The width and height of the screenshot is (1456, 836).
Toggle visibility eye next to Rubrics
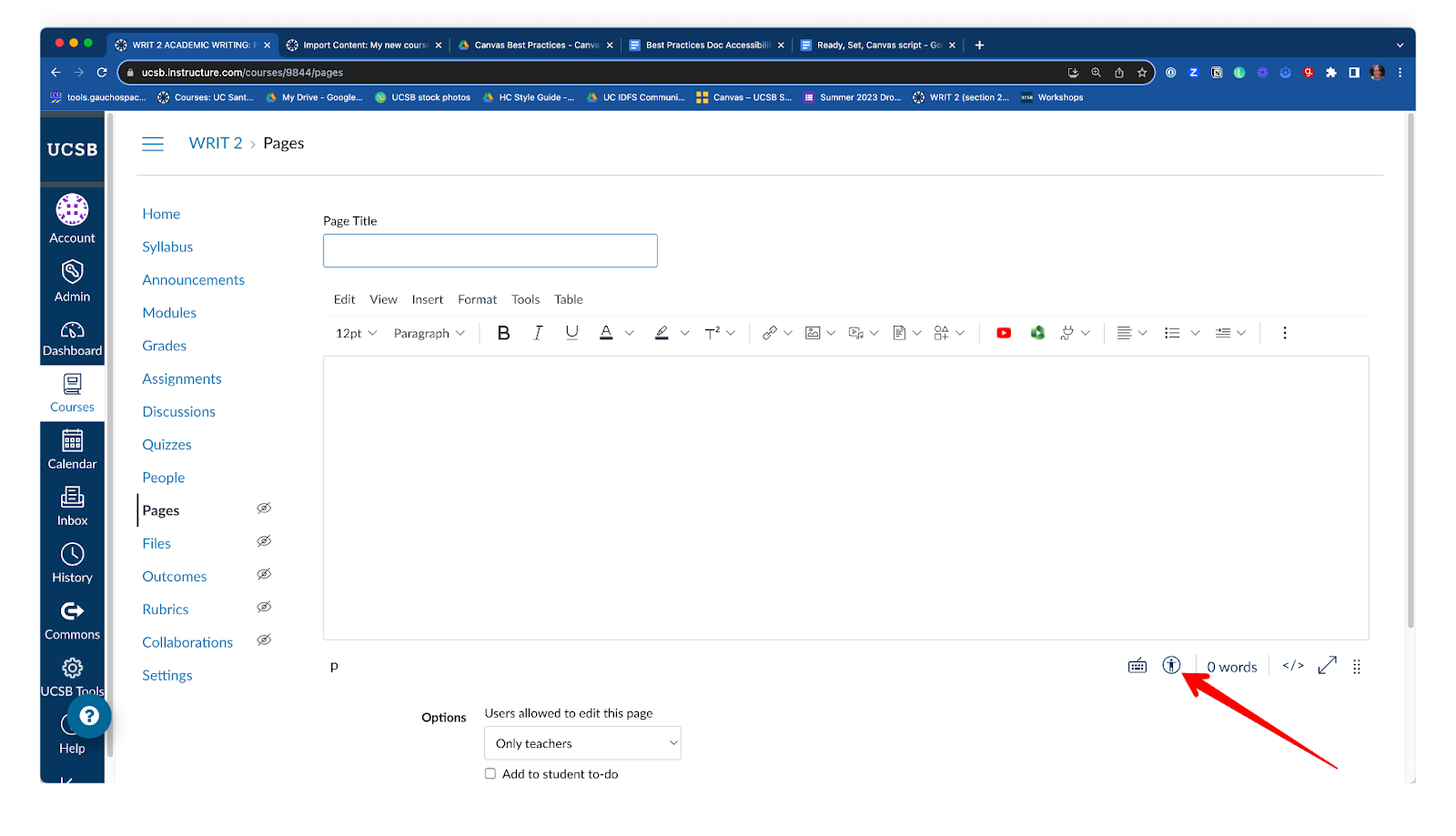(x=264, y=608)
